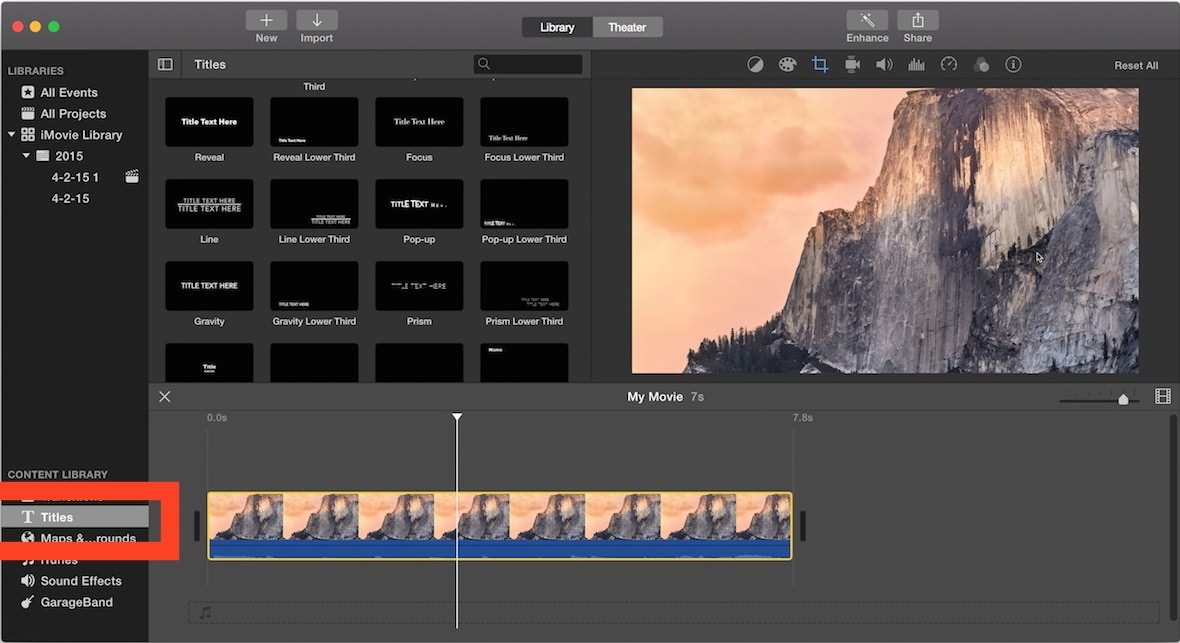Viewport: 1180px width, 643px height.
Task: Select the Speed adjustment speedometer icon
Action: tap(949, 64)
